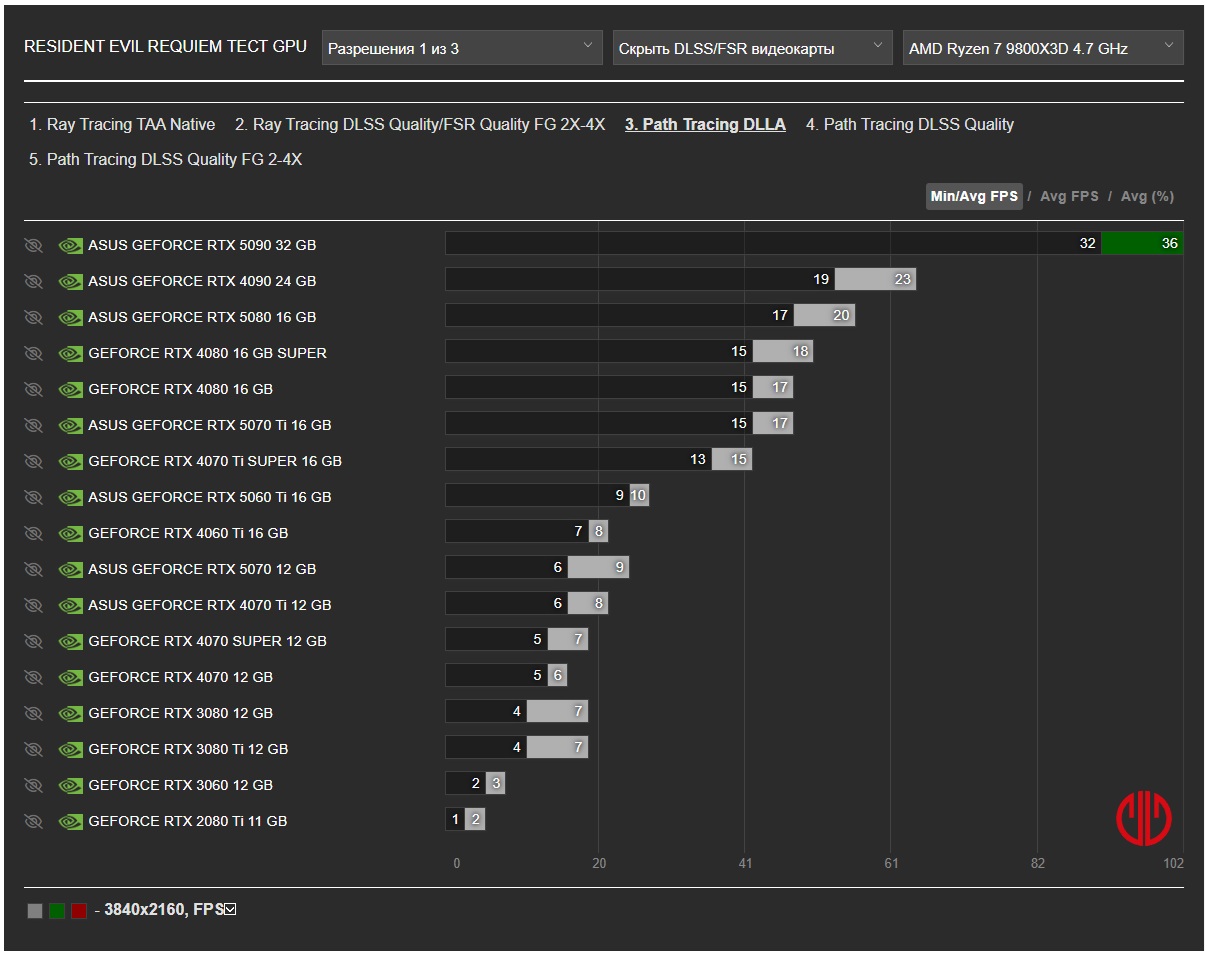Click the gray legend color swatch
Image resolution: width=1207 pixels, height=955 pixels.
35,911
